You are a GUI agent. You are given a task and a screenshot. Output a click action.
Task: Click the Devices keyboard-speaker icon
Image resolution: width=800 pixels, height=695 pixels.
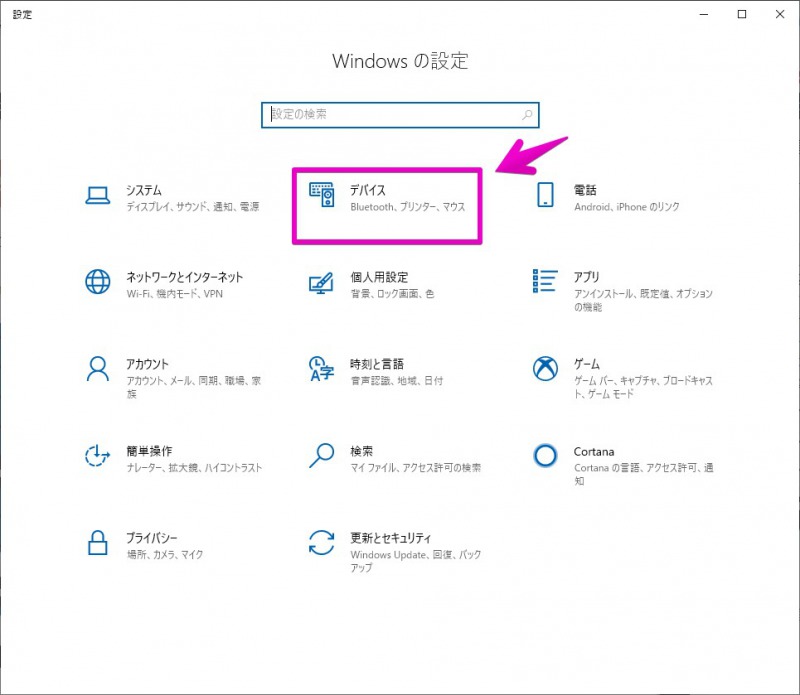click(321, 195)
